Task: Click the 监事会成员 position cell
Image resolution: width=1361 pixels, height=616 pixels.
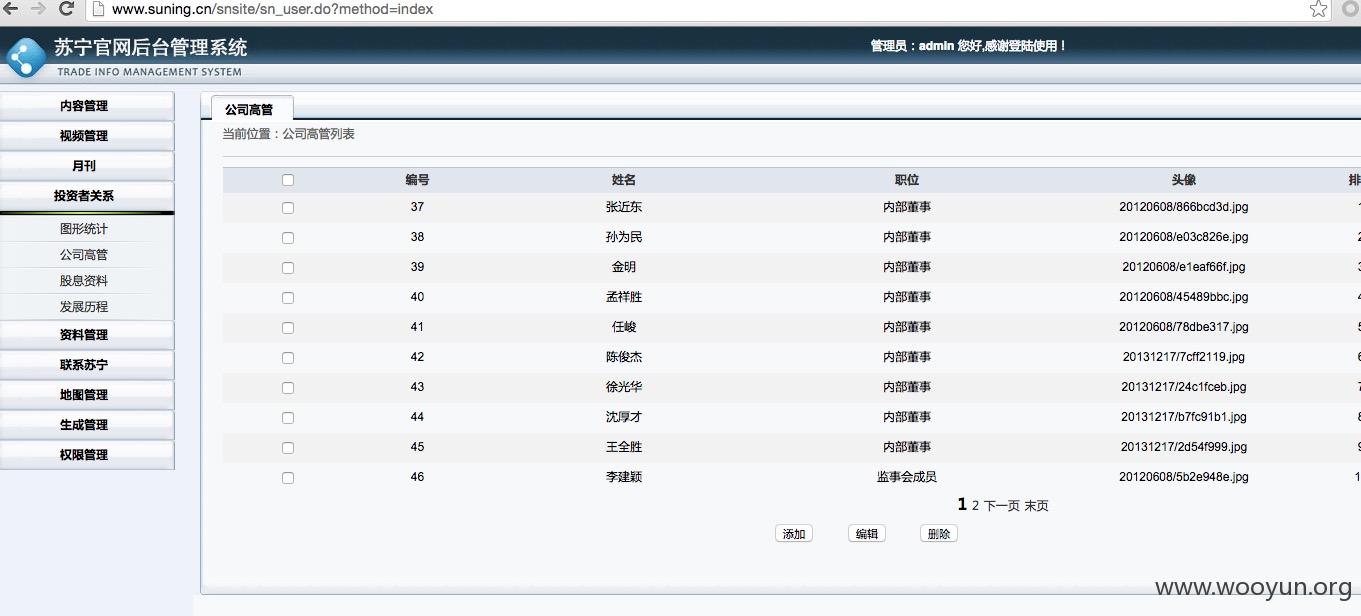Action: 907,477
